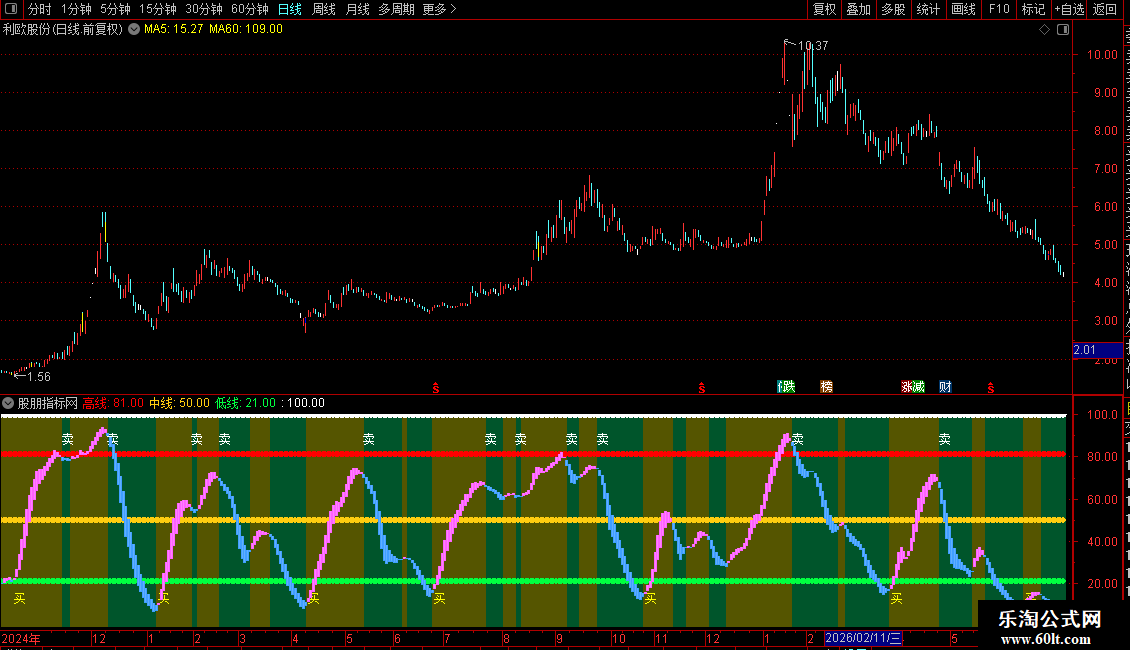Click the 标记 mark button
The height and width of the screenshot is (650, 1130).
pos(1033,9)
